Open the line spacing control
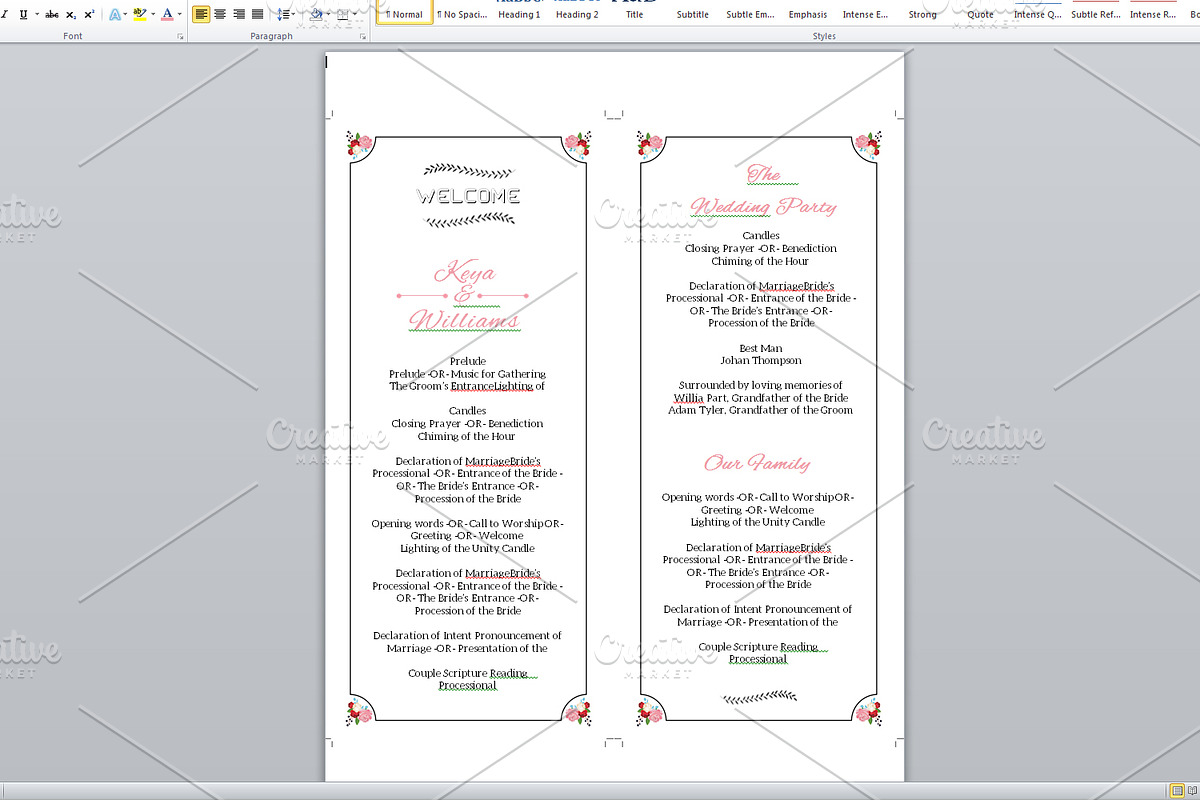Screen dimensions: 1200x800 (285, 14)
